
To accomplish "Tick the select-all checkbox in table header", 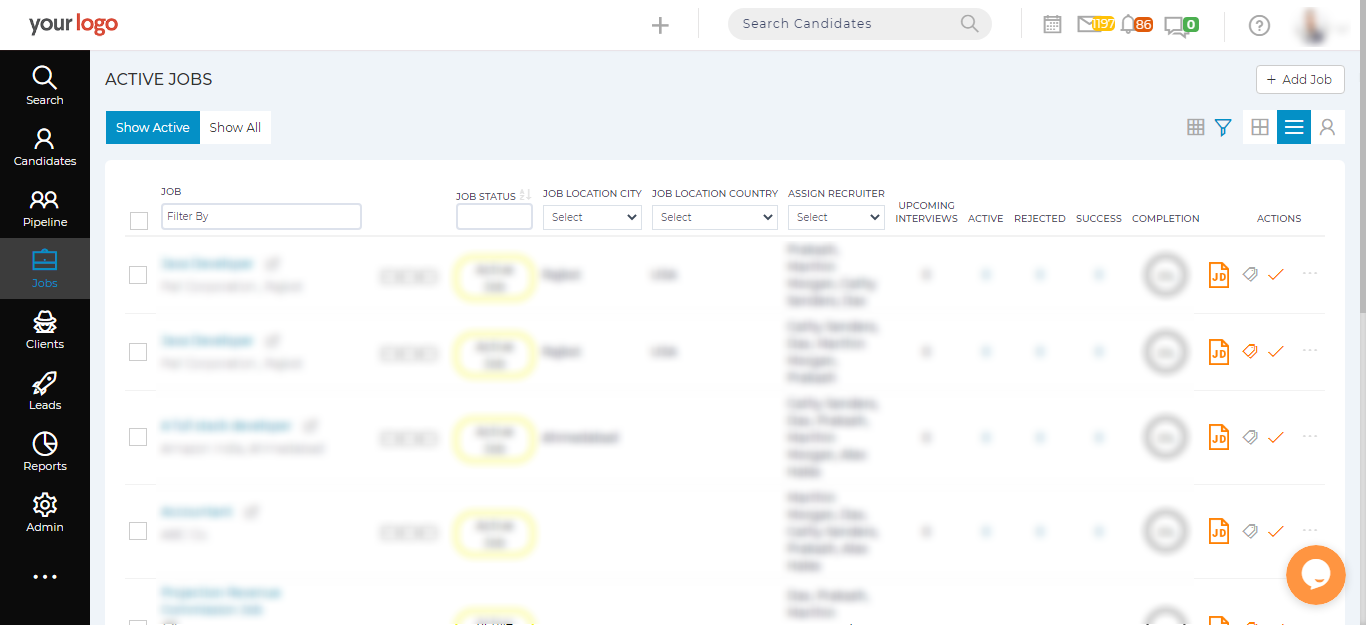I will click(139, 221).
